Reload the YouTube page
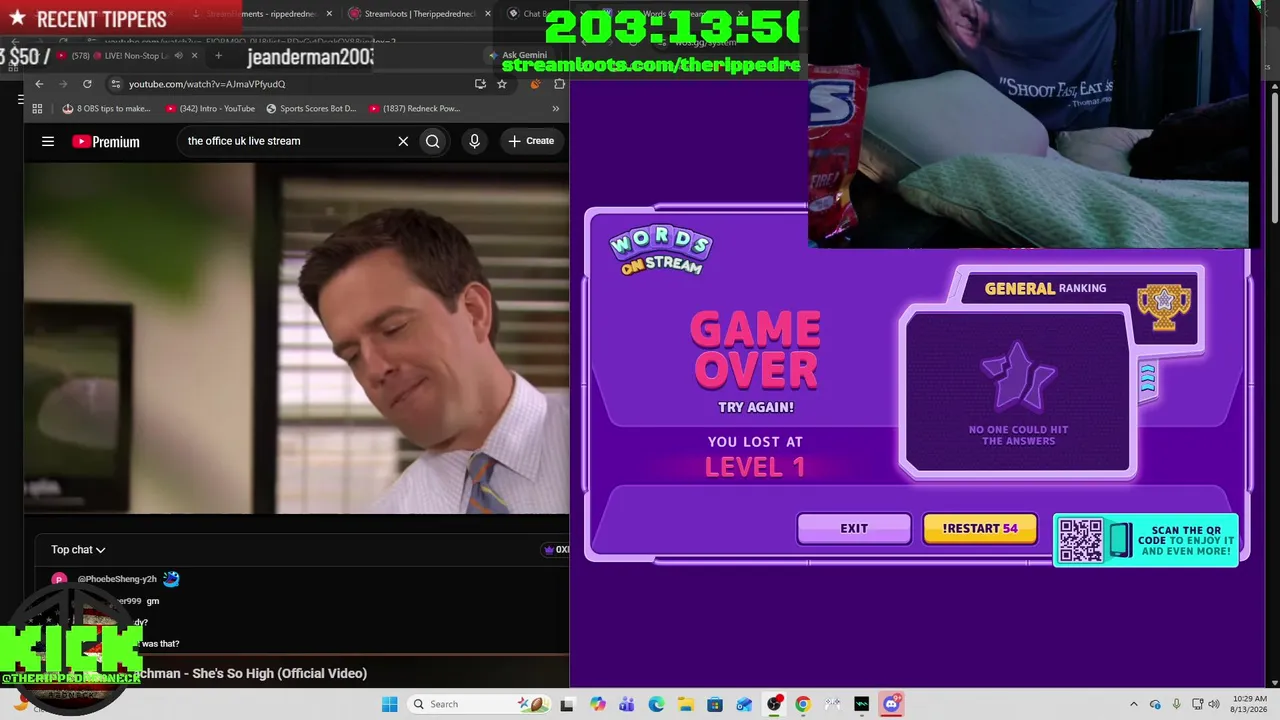Screen dimensions: 1280x720 click(87, 84)
